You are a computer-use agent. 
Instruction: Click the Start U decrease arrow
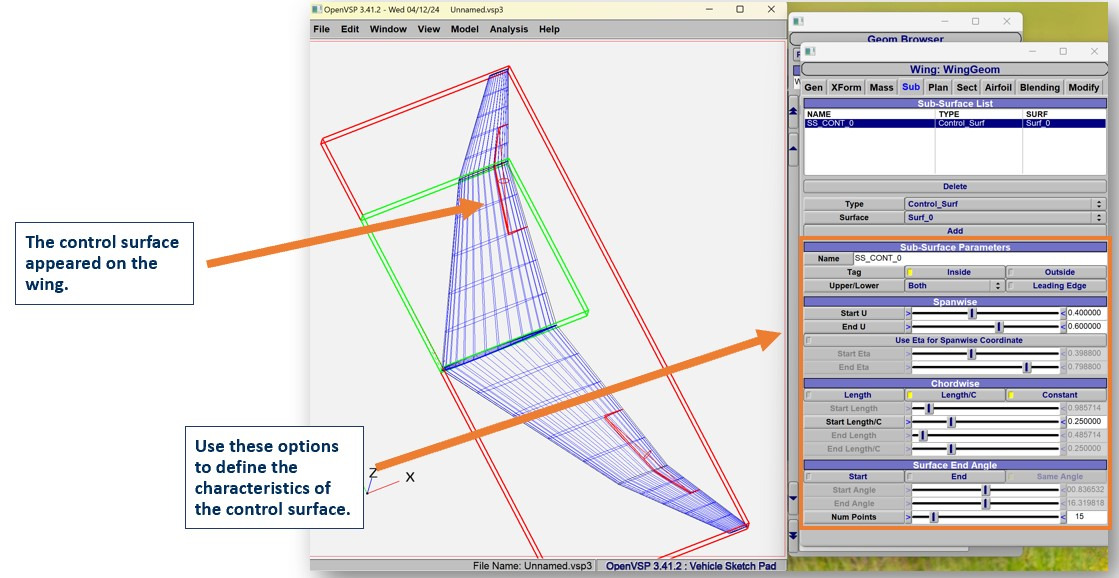click(x=908, y=313)
